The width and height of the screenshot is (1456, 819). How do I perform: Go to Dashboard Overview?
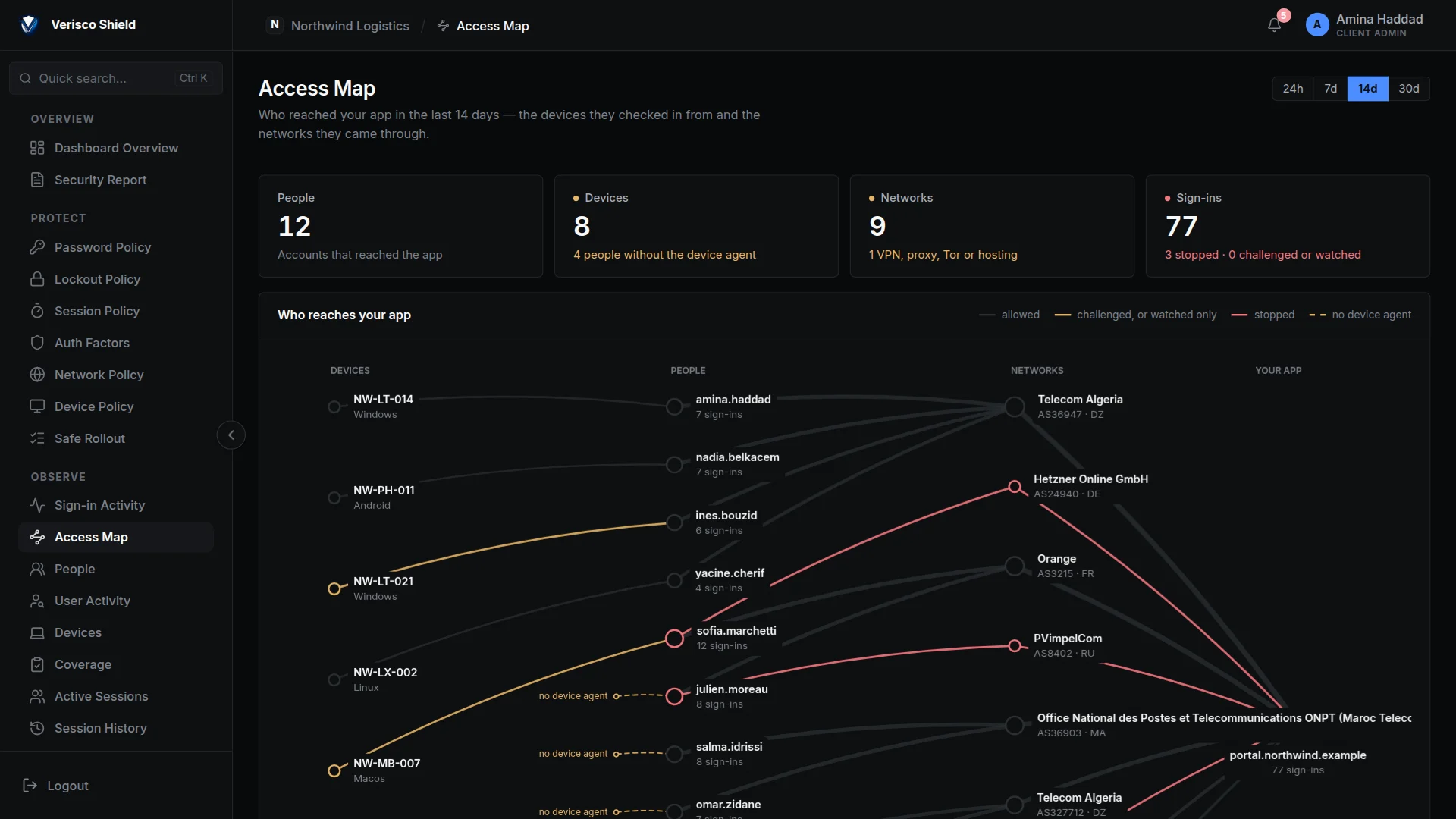116,148
